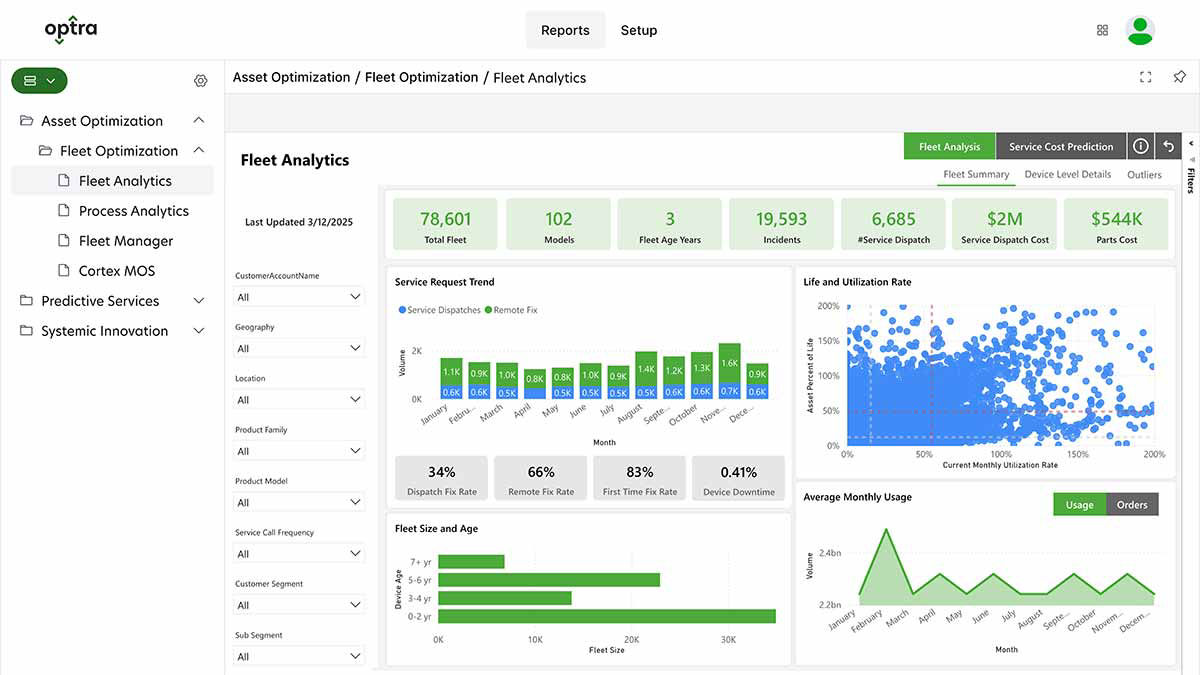Open the Product Model filter dropdown
Image resolution: width=1200 pixels, height=675 pixels.
[298, 501]
